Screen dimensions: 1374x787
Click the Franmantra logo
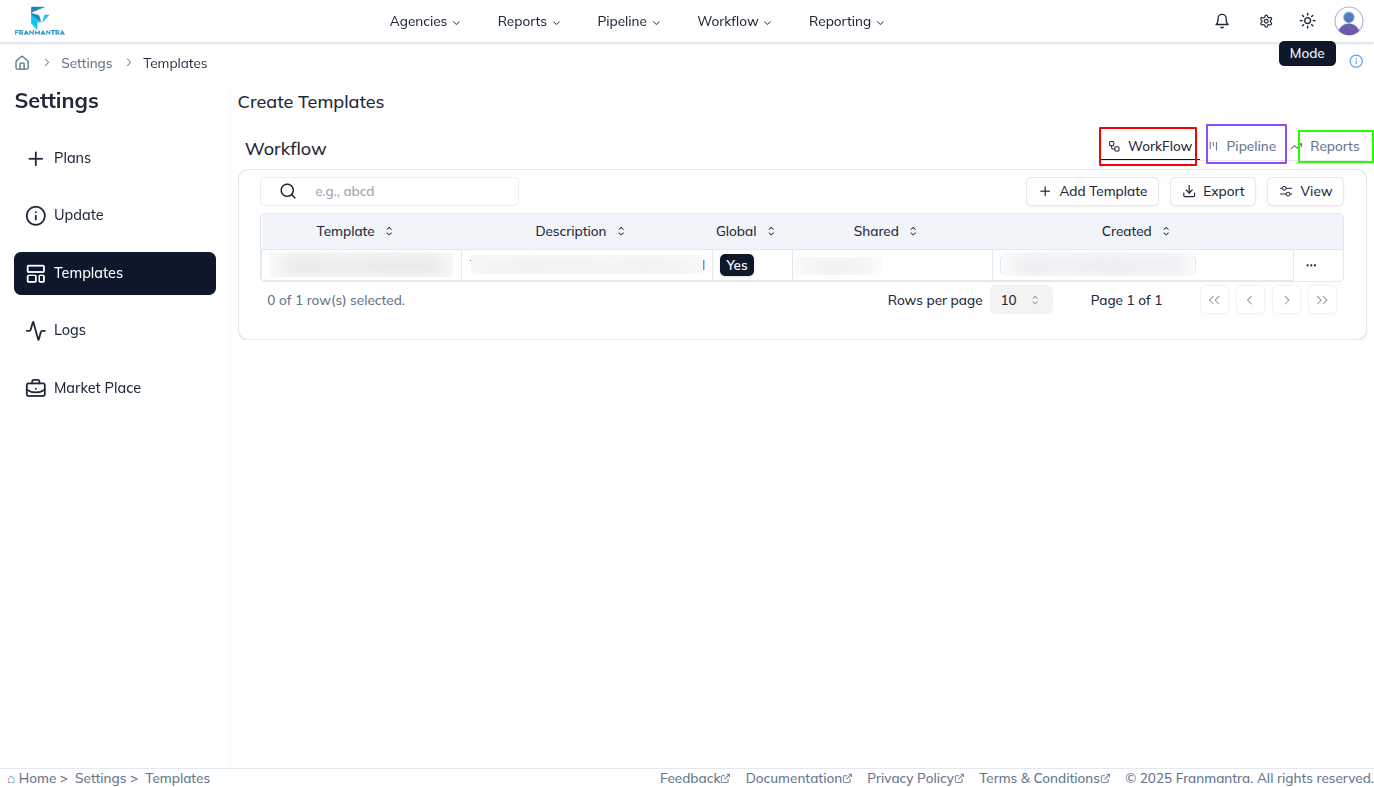(x=40, y=21)
